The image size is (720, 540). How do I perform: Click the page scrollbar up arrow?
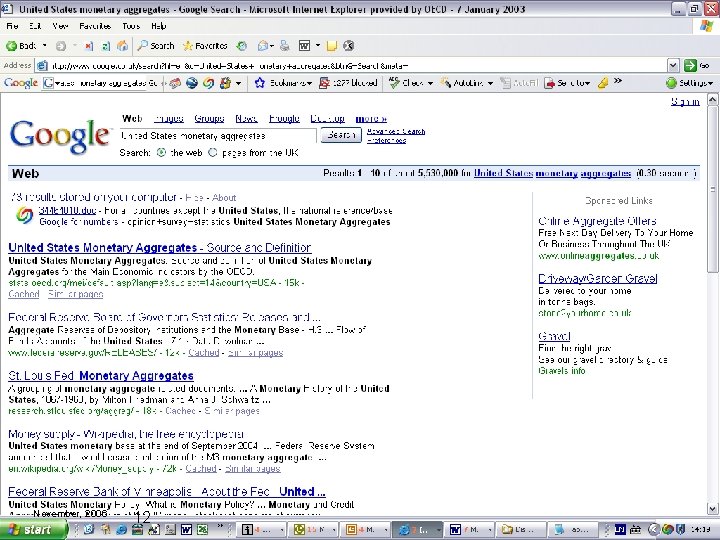pos(713,99)
